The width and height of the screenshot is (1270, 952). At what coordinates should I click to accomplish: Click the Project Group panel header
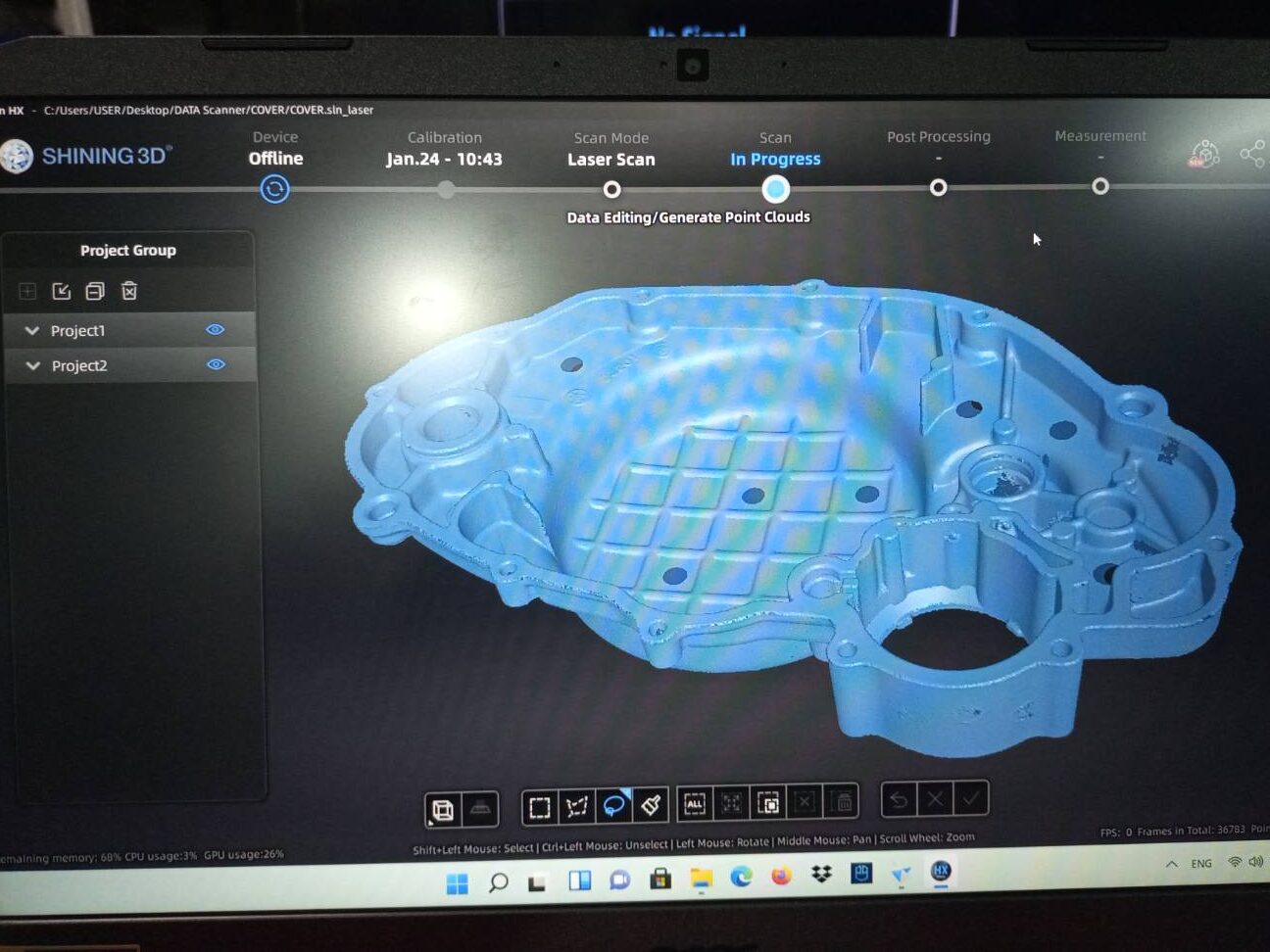click(128, 250)
